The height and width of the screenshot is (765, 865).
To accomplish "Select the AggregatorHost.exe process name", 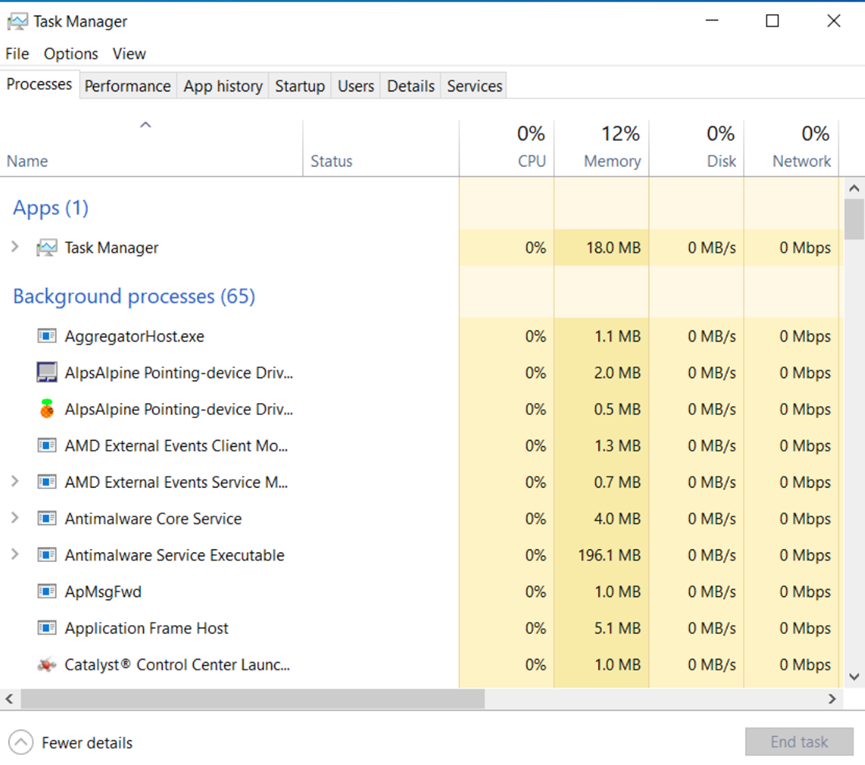I will (x=135, y=336).
